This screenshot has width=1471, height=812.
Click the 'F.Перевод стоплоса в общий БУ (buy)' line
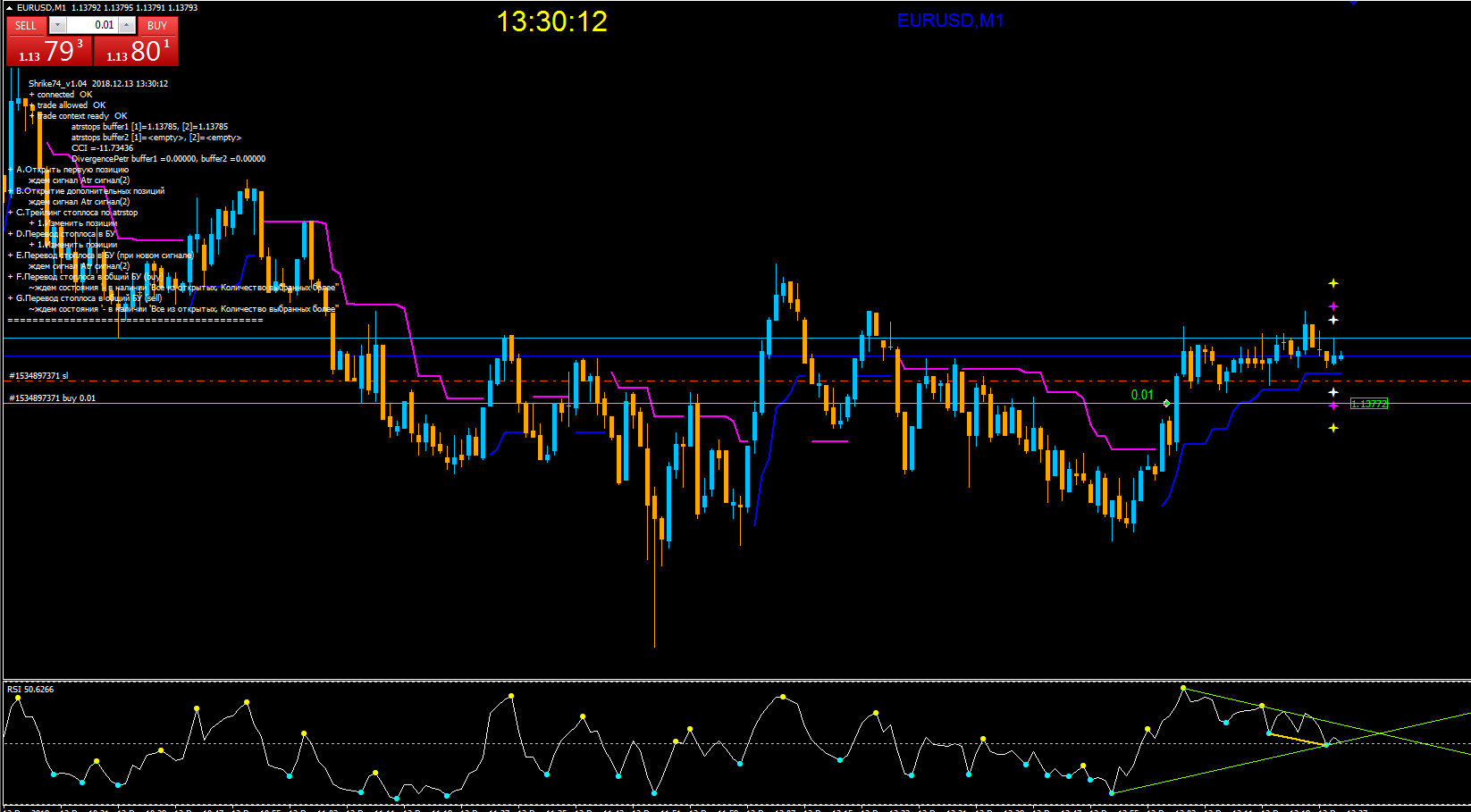[85, 277]
